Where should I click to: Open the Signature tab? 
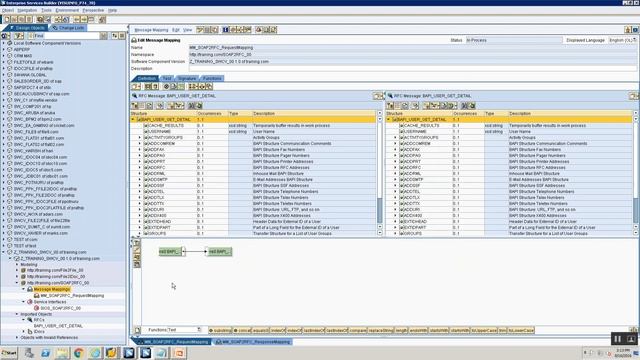point(187,78)
